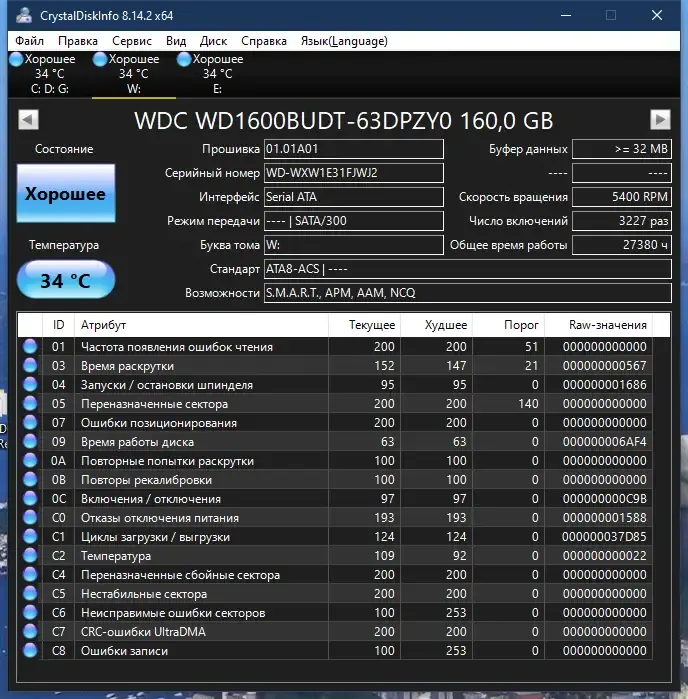Viewport: 688px width, 699px height.
Task: Select the status orb for drive C: D: G:
Action: (16, 59)
